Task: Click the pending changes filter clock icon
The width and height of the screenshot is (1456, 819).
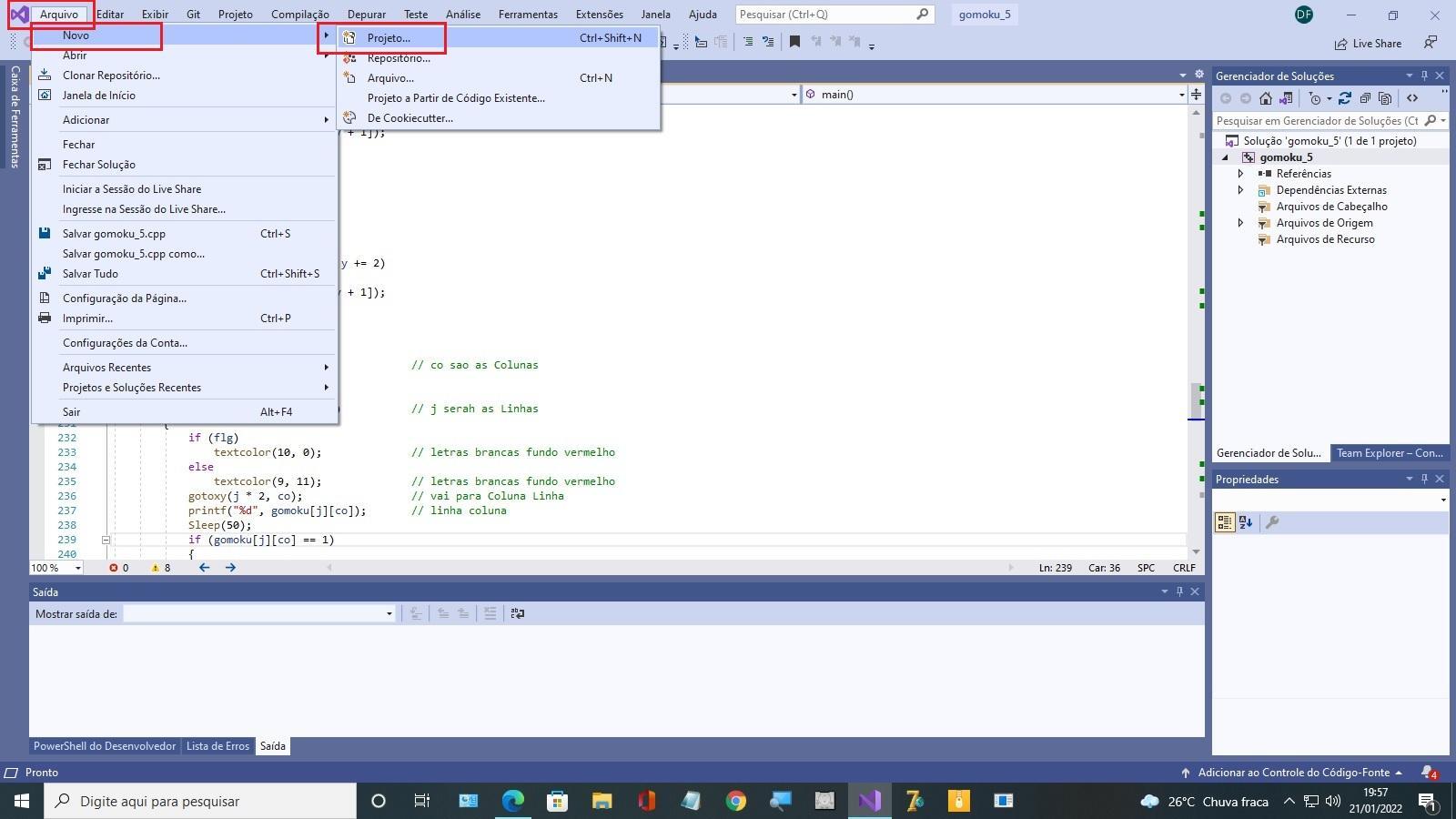Action: coord(1315,98)
